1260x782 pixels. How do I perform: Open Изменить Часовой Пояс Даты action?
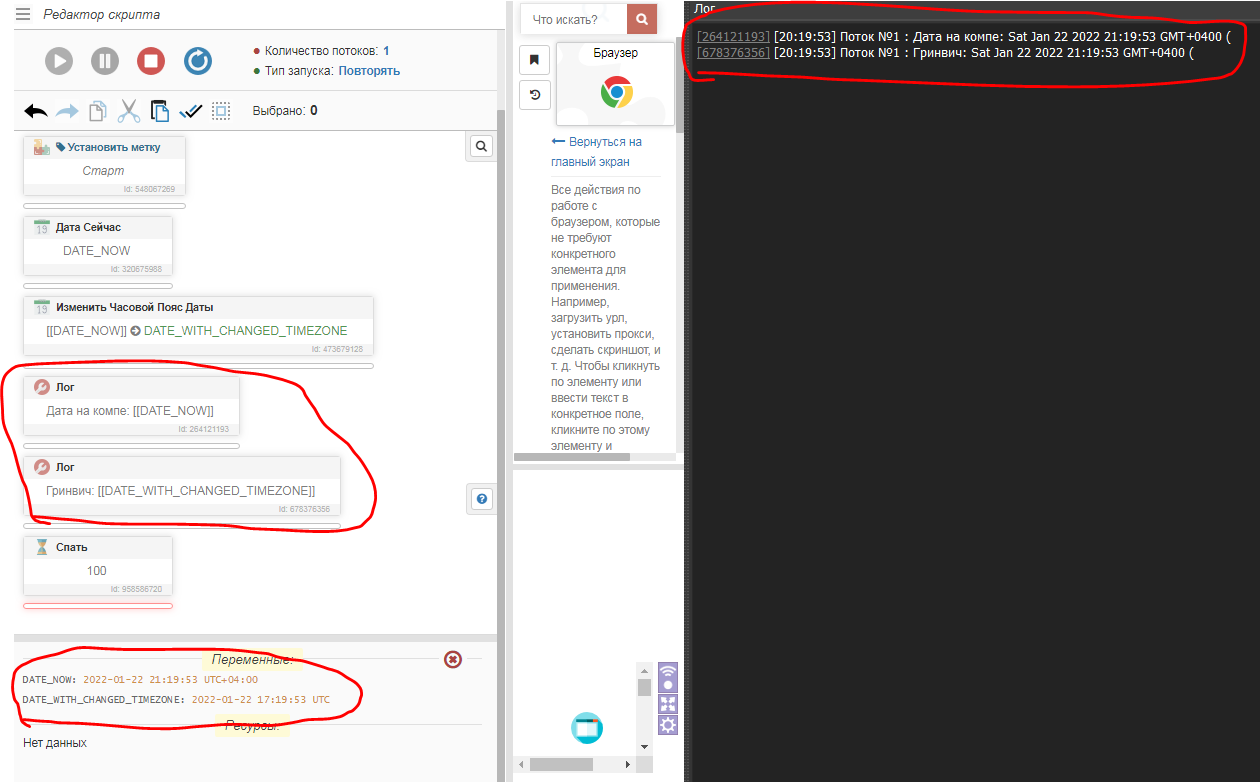tap(198, 326)
